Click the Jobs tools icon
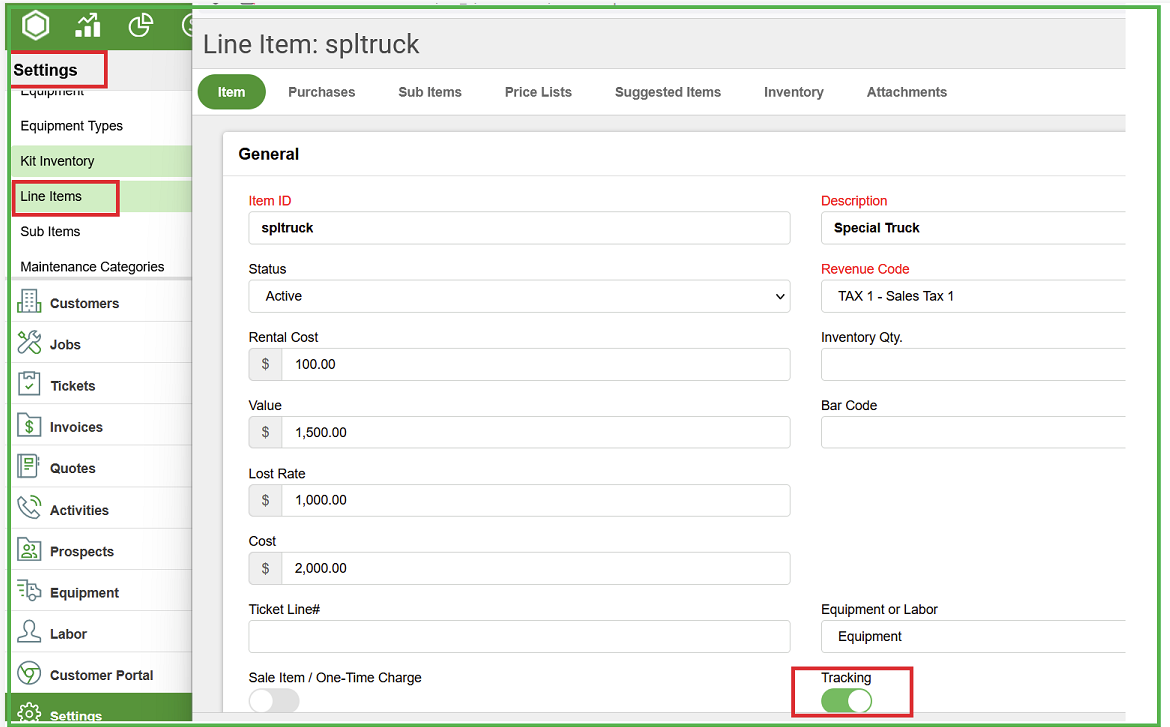The width and height of the screenshot is (1170, 727). (x=29, y=343)
